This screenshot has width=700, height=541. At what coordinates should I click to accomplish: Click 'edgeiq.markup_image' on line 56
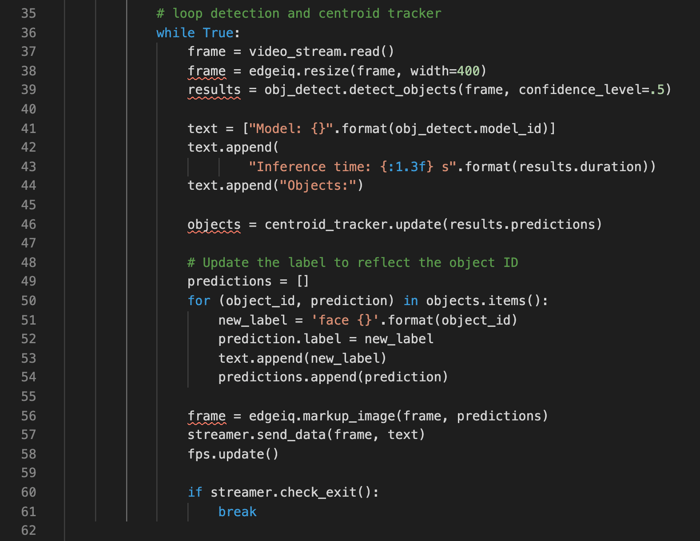click(322, 416)
